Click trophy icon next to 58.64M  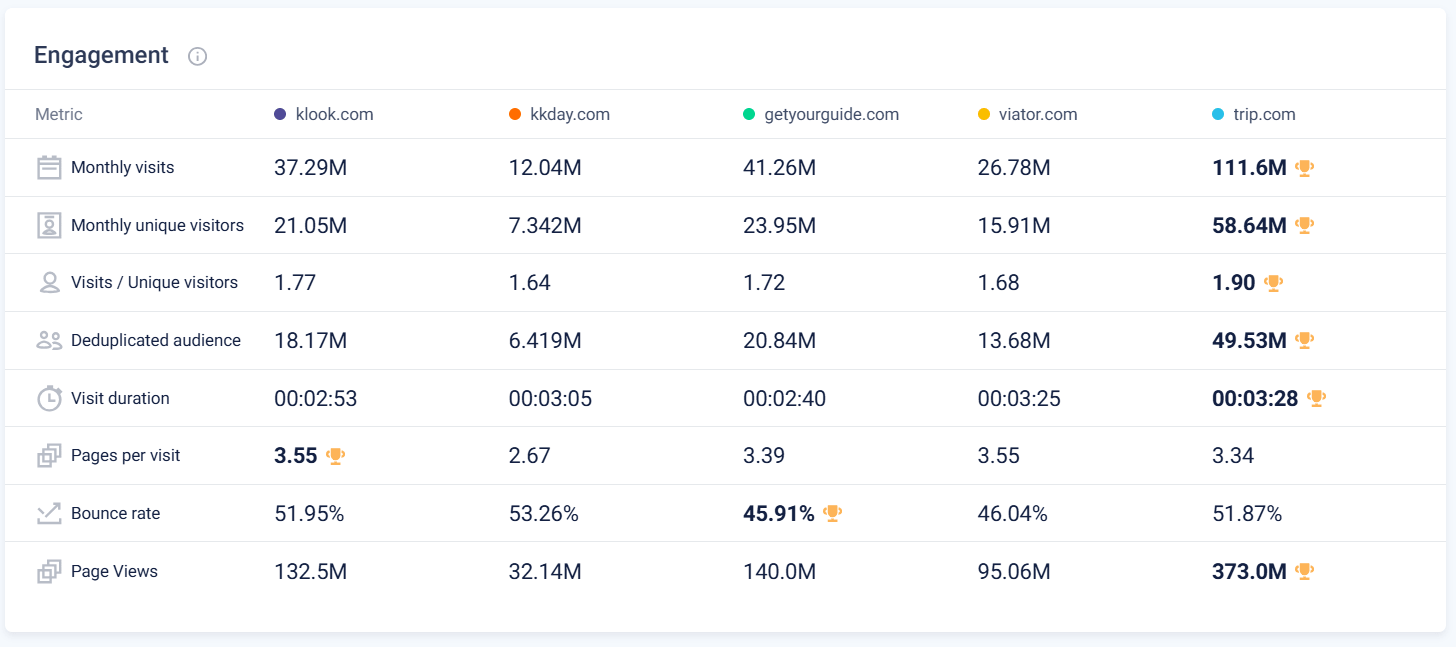pos(1304,225)
